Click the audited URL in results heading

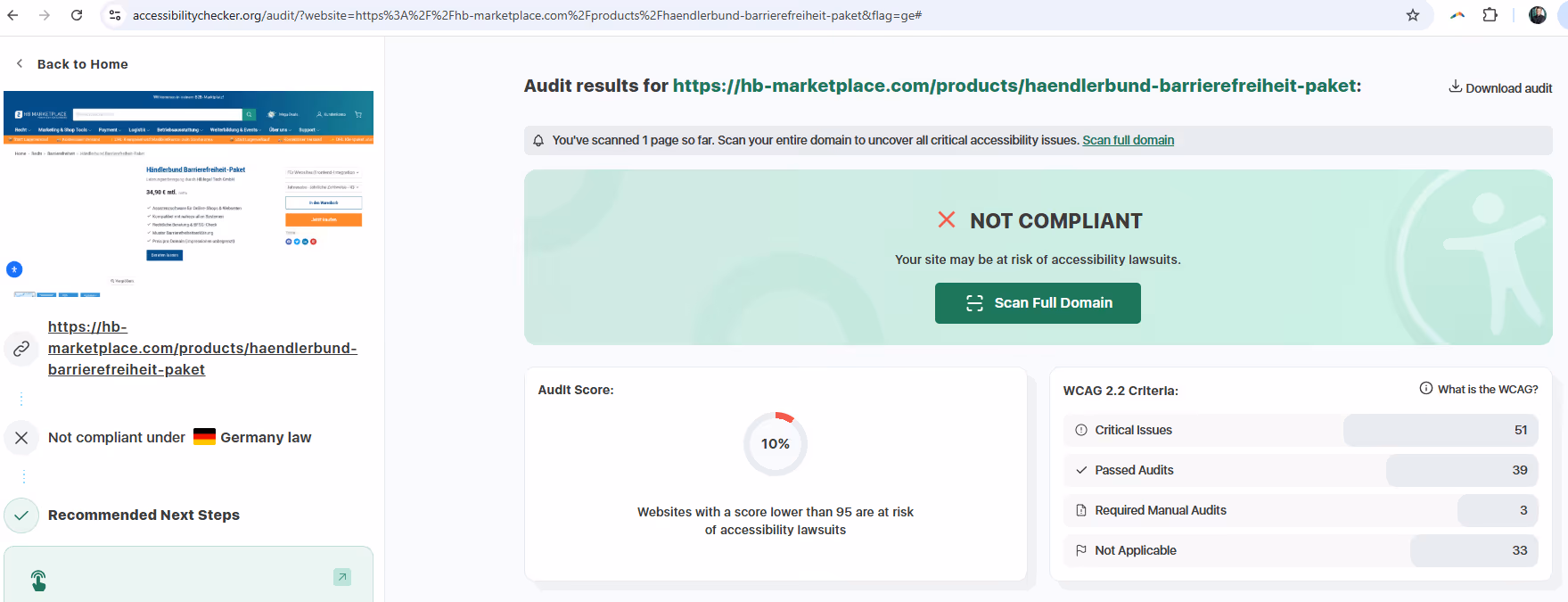pos(1014,86)
